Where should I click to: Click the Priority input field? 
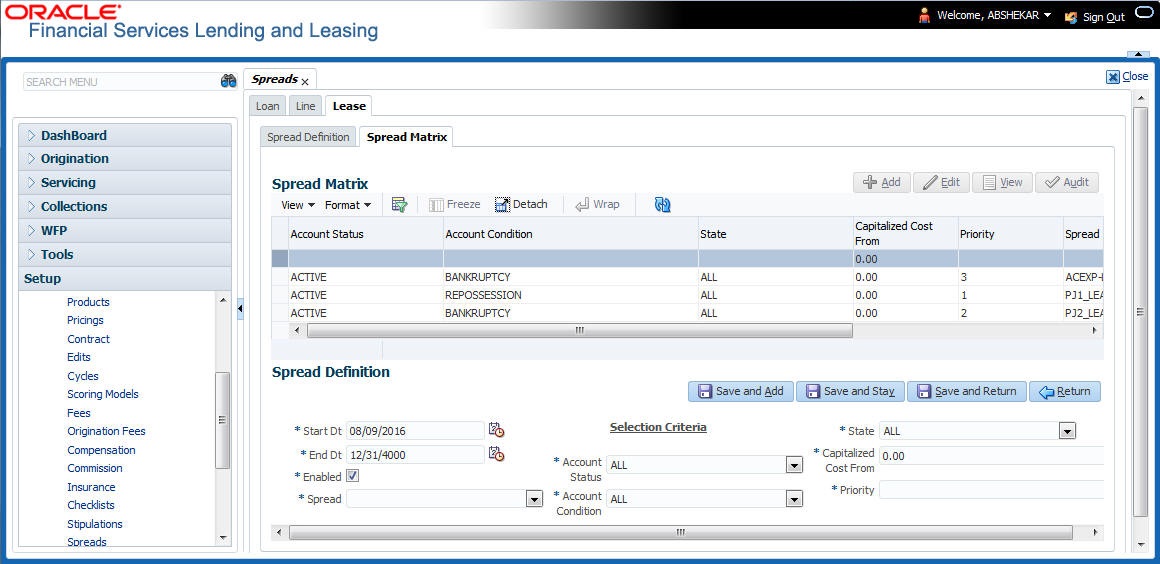coord(990,490)
